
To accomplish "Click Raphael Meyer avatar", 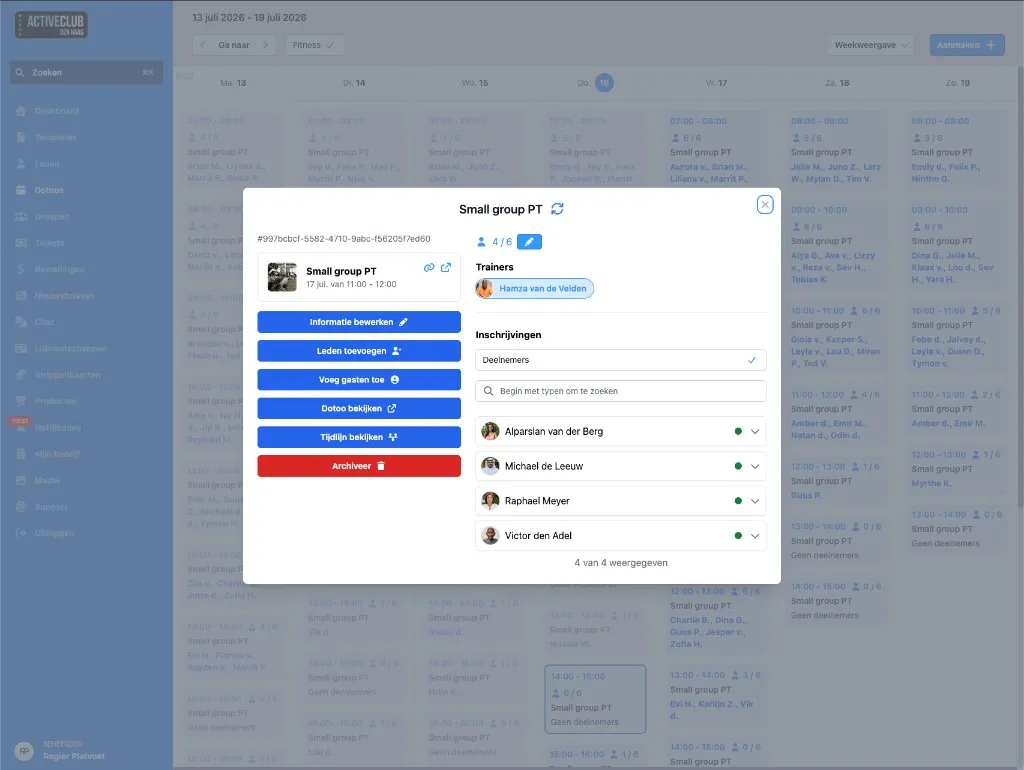I will [490, 501].
